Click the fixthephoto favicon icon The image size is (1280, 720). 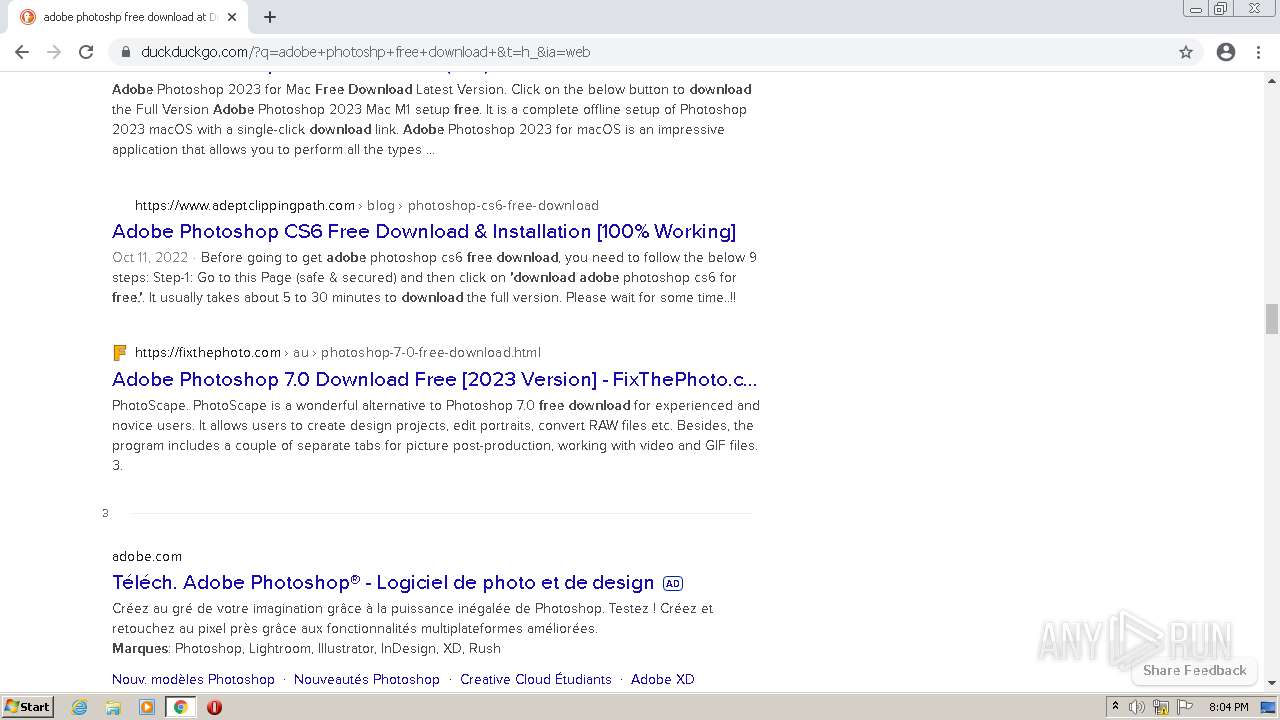coord(120,352)
